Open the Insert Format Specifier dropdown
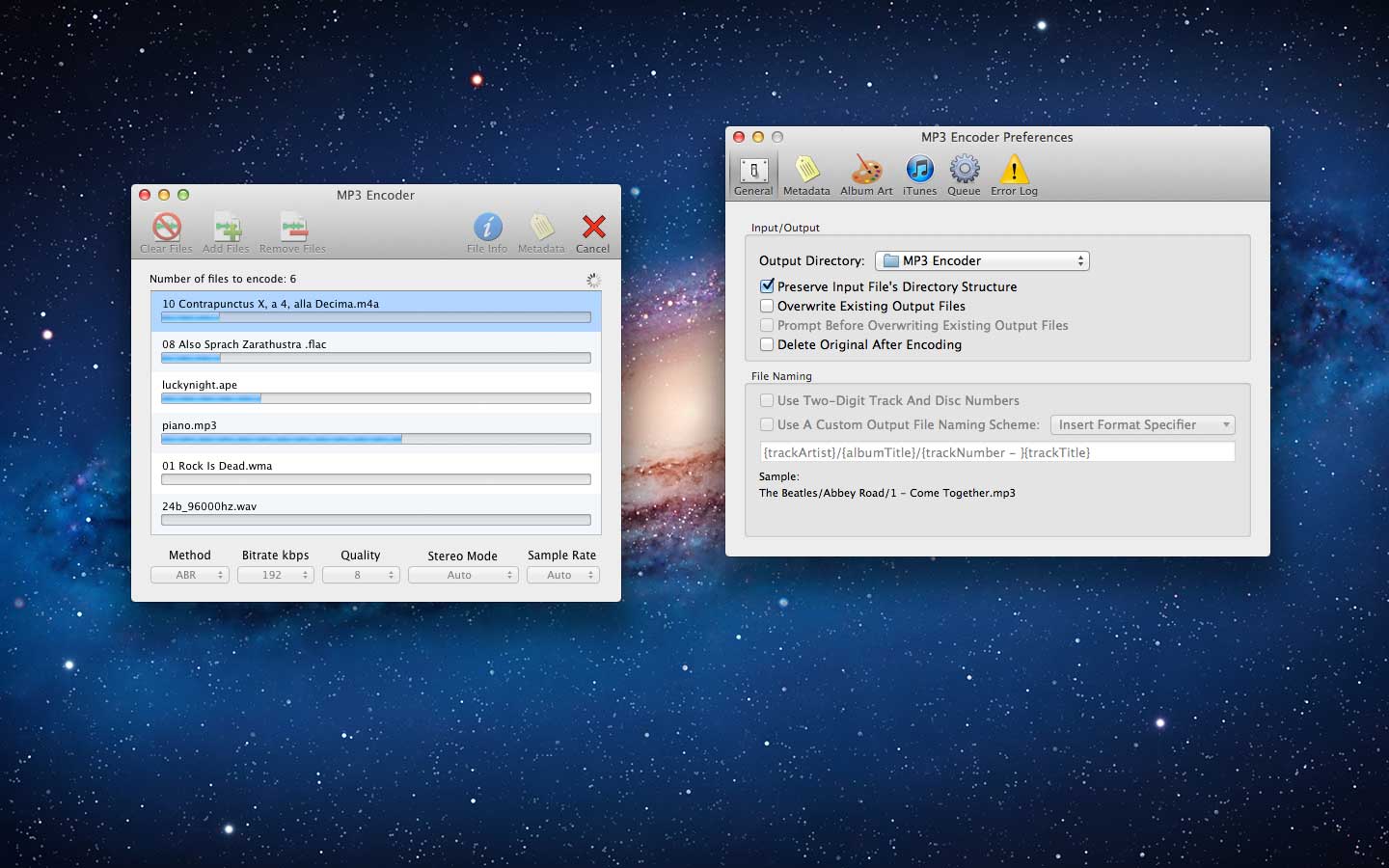The image size is (1389, 868). coord(1142,424)
